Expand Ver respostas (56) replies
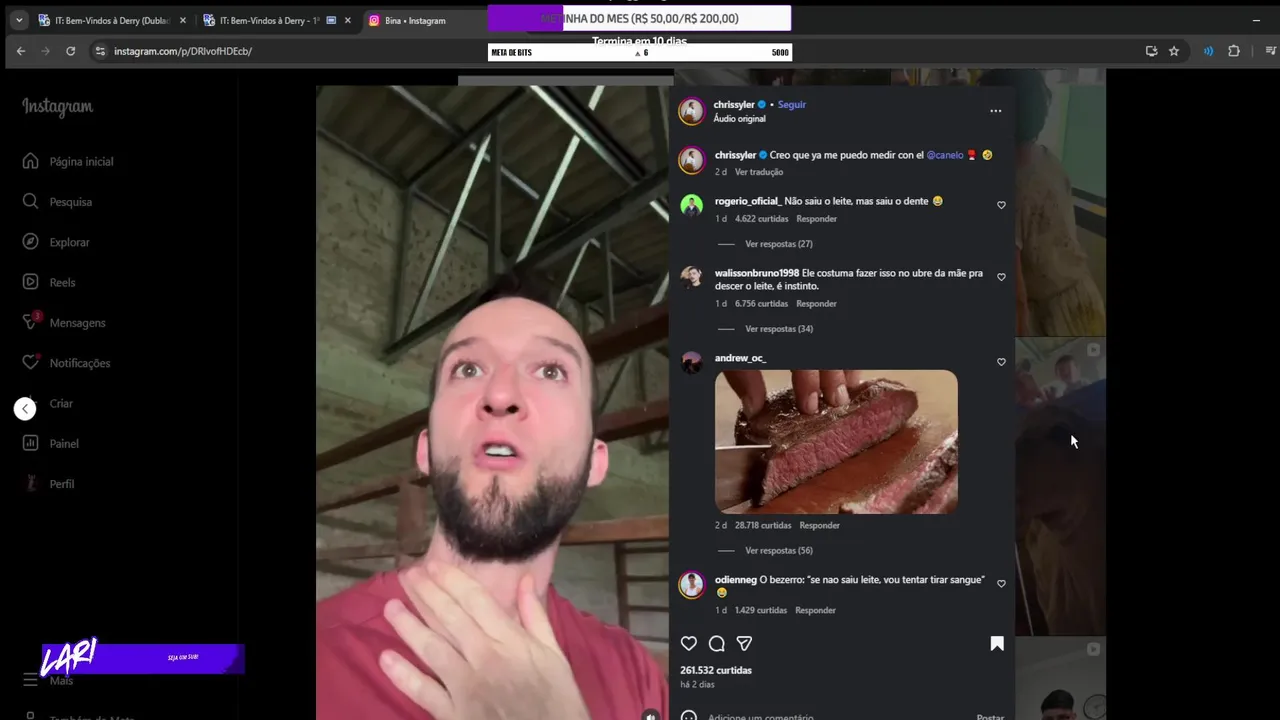This screenshot has height=720, width=1280. (x=778, y=551)
